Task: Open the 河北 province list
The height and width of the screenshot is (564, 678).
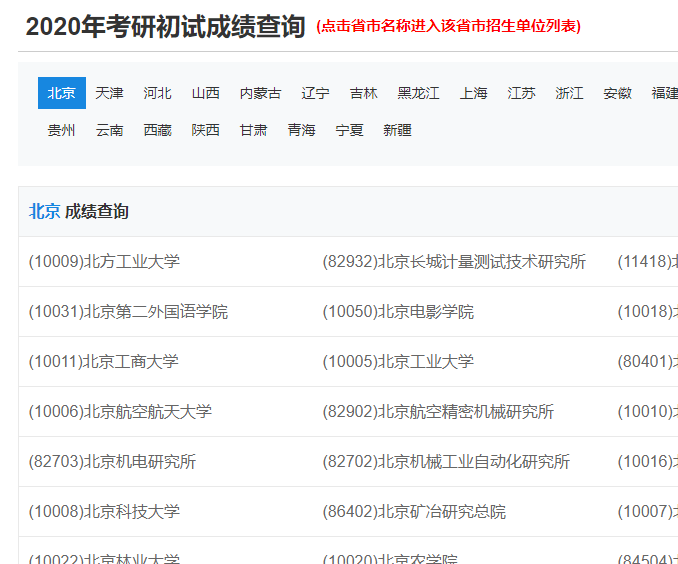Action: pyautogui.click(x=157, y=93)
